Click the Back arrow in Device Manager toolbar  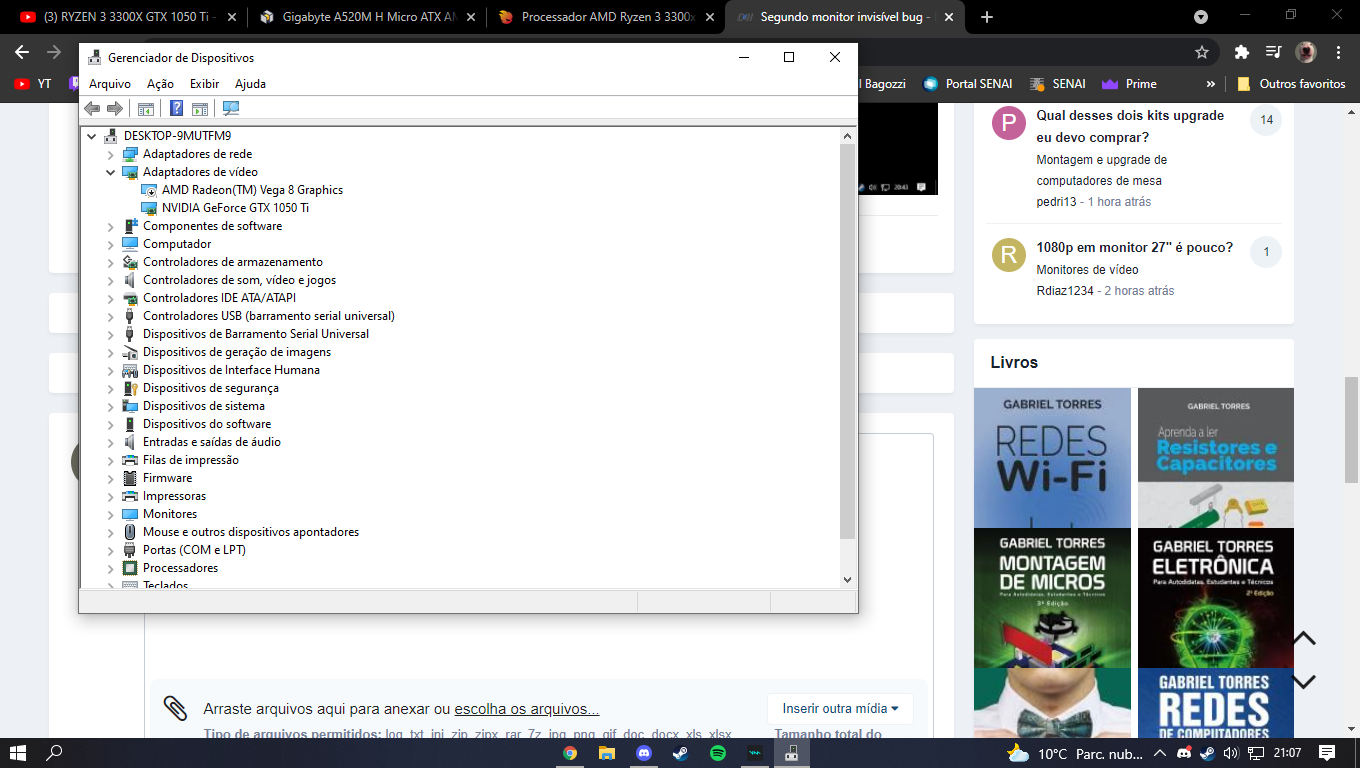pos(92,108)
